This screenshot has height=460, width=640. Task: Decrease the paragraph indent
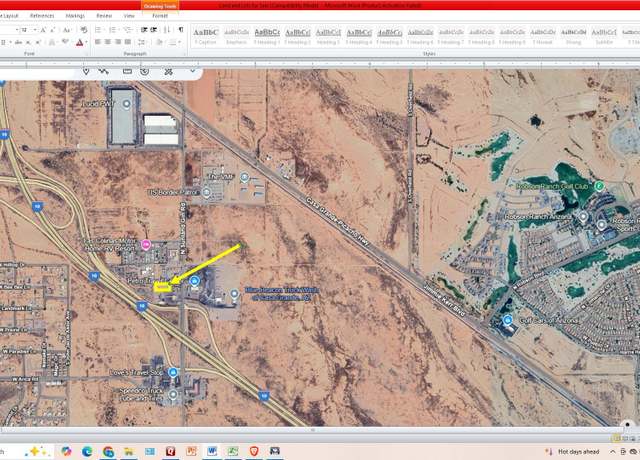pyautogui.click(x=144, y=30)
